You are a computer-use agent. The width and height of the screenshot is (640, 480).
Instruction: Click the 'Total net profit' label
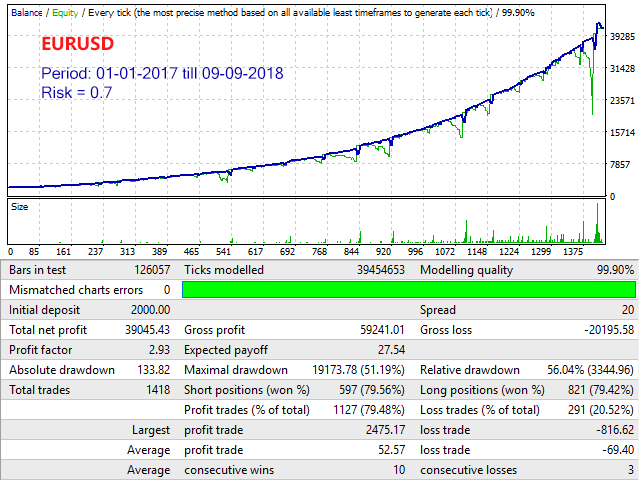[x=48, y=330]
